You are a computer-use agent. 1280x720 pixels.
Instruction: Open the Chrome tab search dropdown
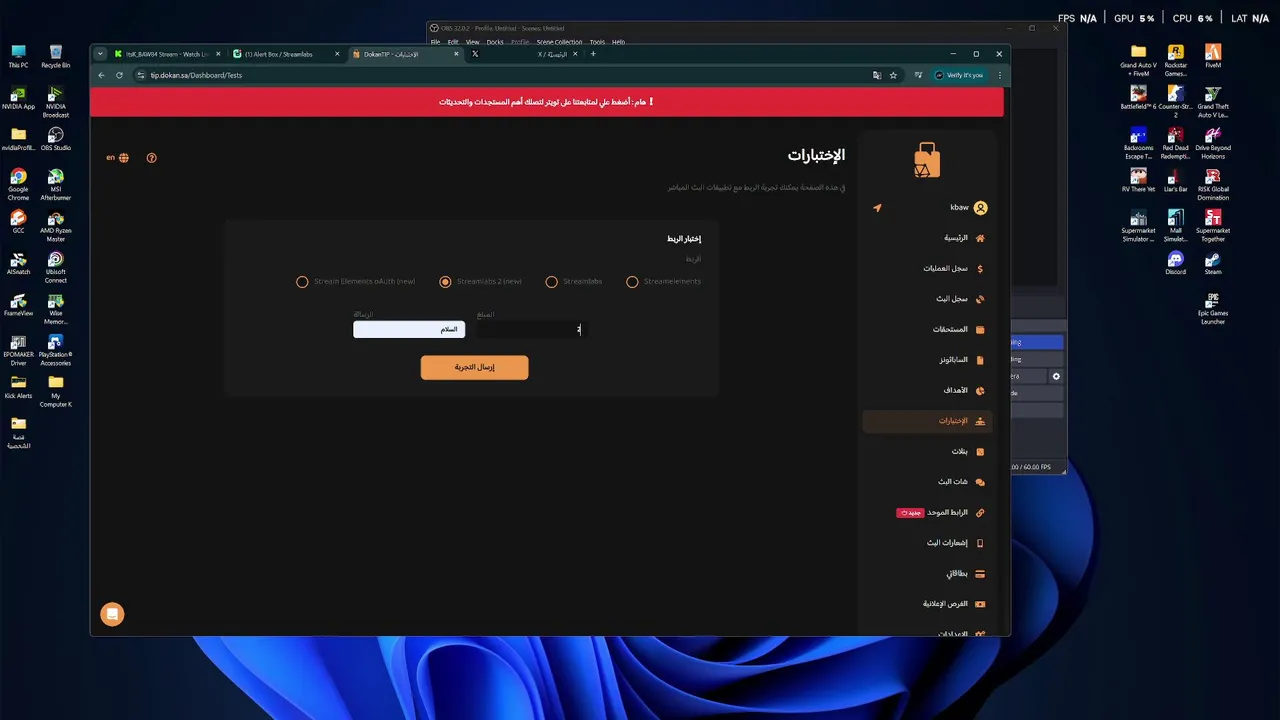tap(100, 54)
